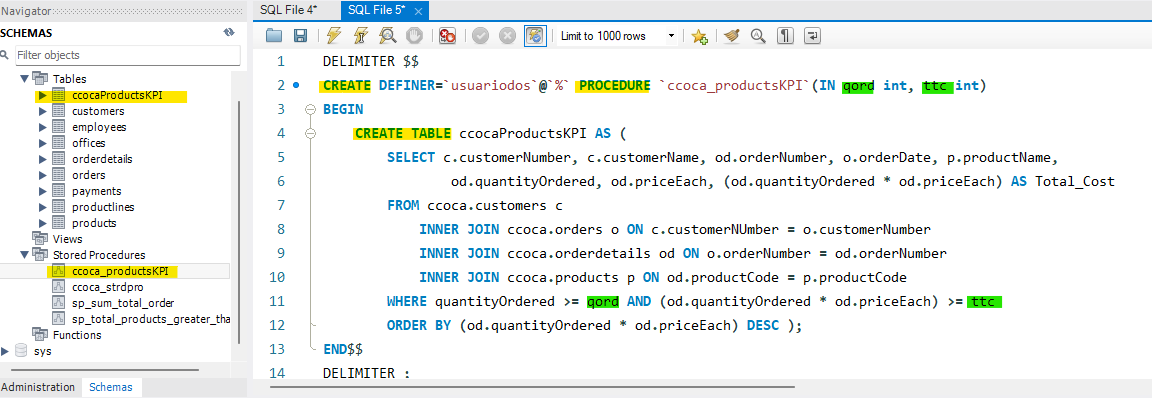Open the Limit to 1000 rows dropdown
The height and width of the screenshot is (398, 1152).
click(617, 35)
